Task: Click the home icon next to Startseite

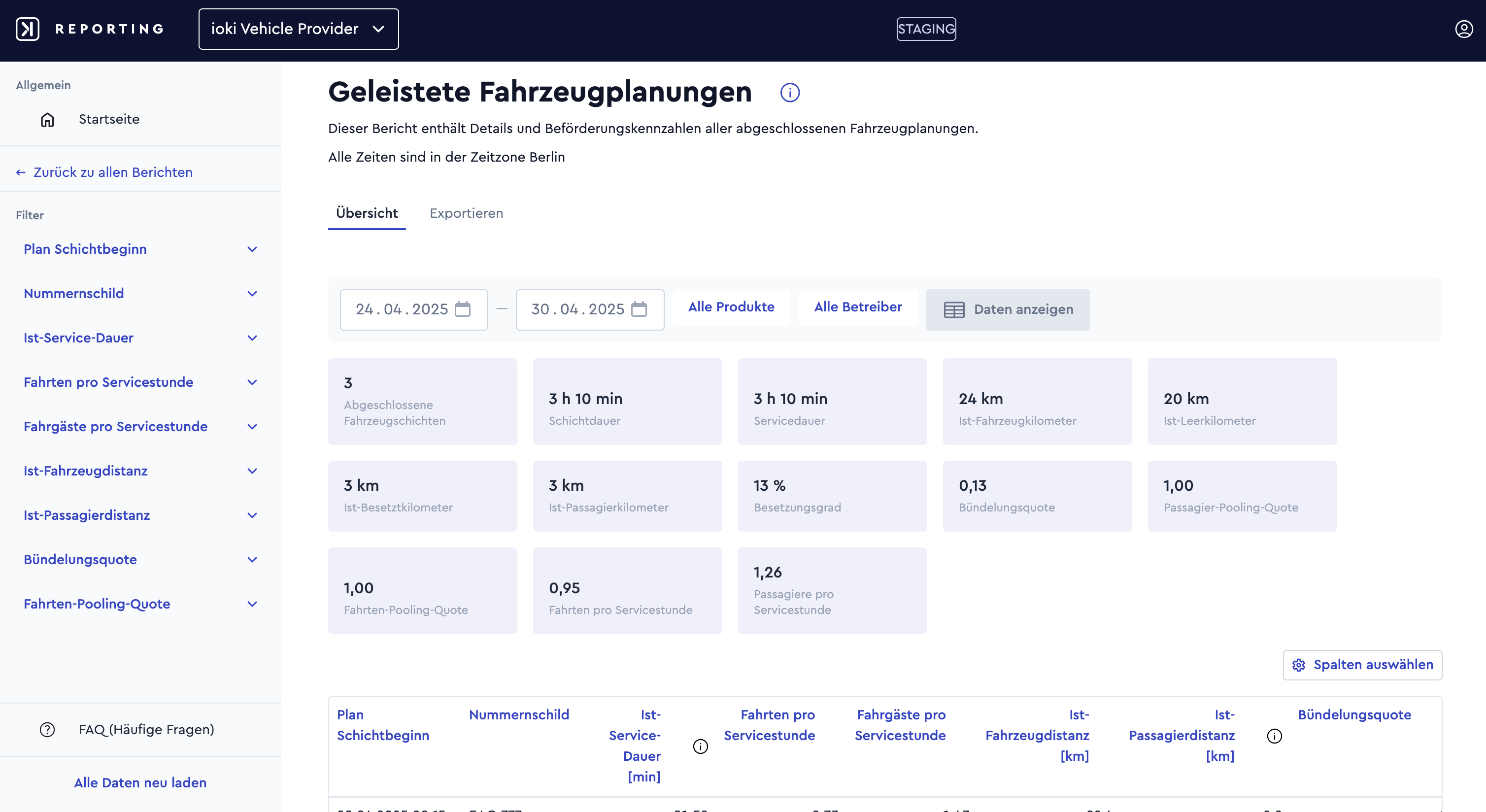Action: coord(47,119)
